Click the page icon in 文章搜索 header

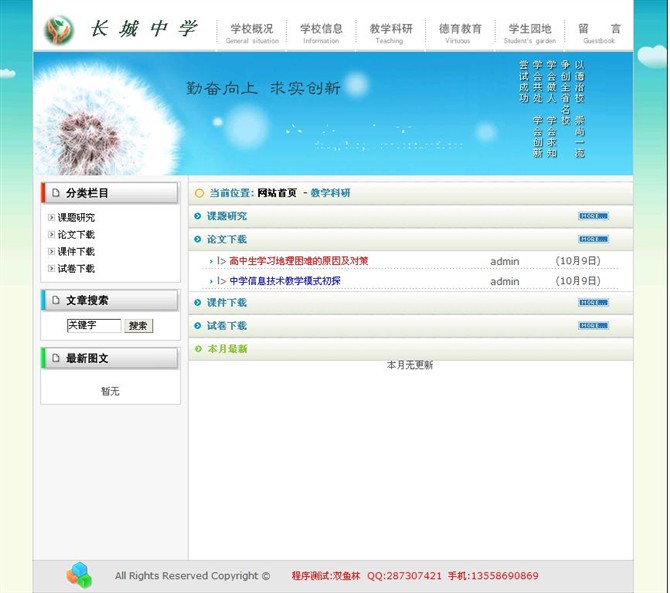[56, 300]
